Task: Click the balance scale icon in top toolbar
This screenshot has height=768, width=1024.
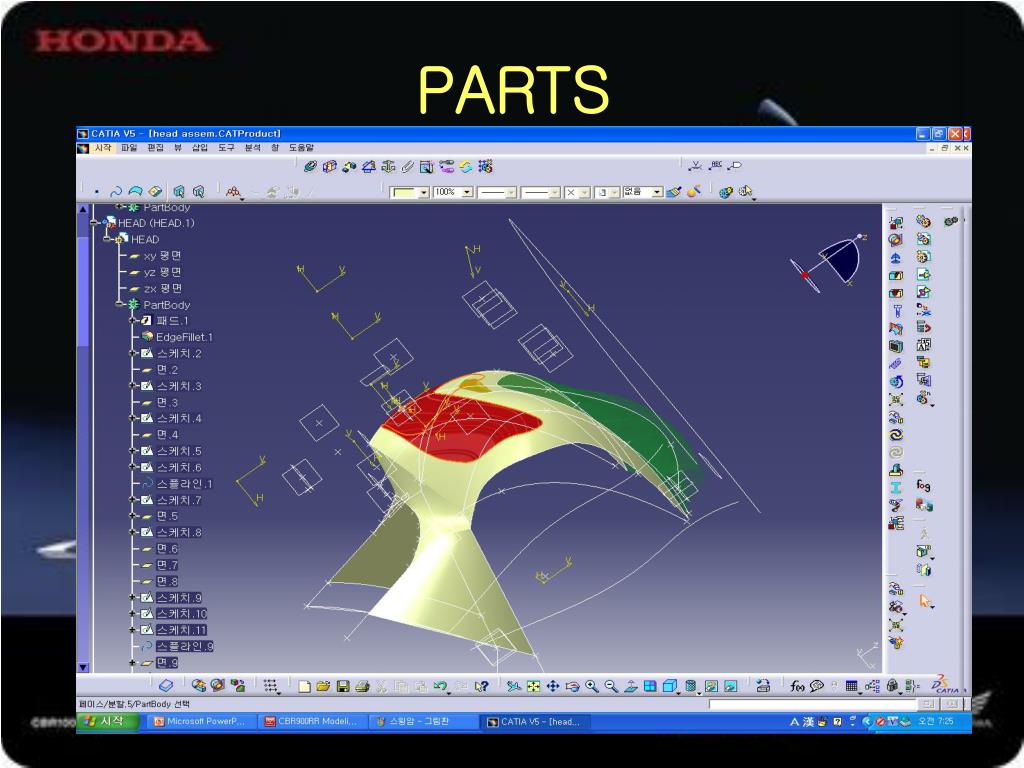Action: (388, 167)
